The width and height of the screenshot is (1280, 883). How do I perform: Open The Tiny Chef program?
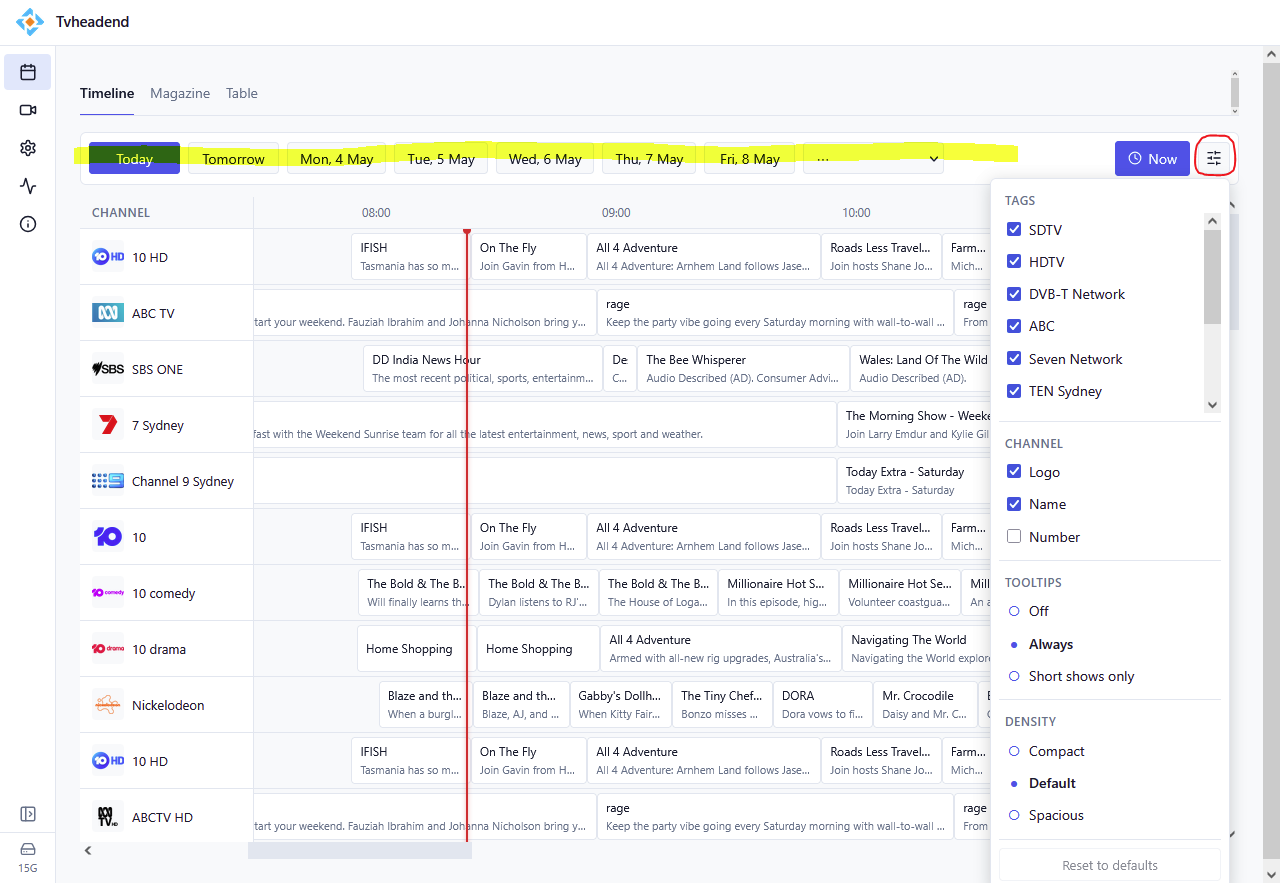tap(722, 705)
